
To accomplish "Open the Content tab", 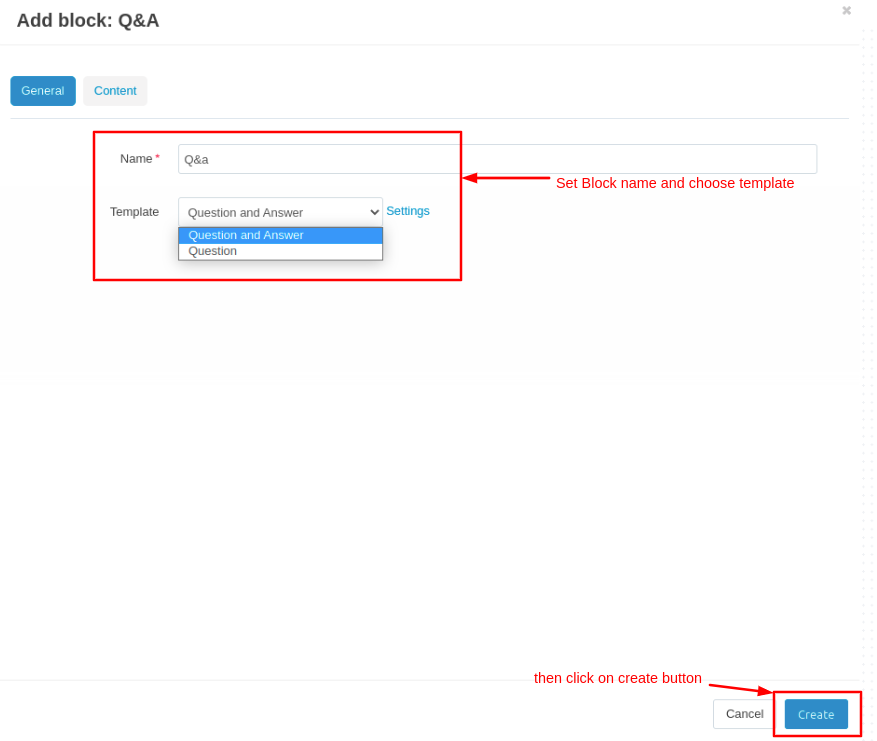I will [x=115, y=91].
